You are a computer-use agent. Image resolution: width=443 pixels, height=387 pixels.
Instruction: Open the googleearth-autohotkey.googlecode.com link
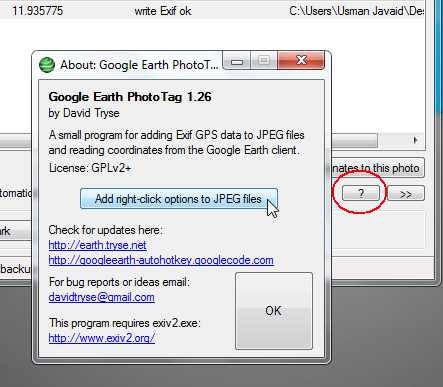coord(161,260)
